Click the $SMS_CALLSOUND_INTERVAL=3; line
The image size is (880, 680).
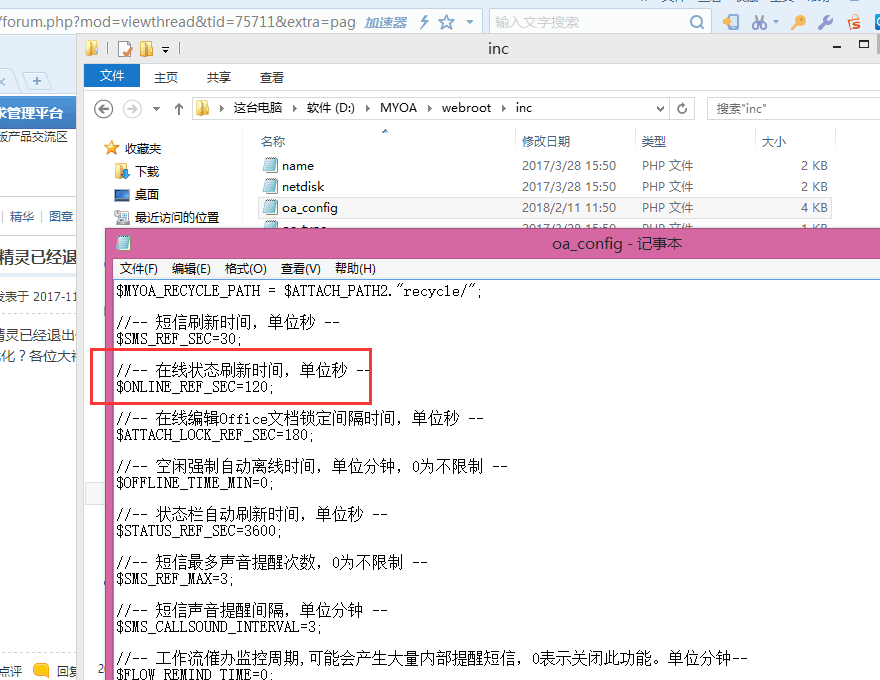click(218, 627)
